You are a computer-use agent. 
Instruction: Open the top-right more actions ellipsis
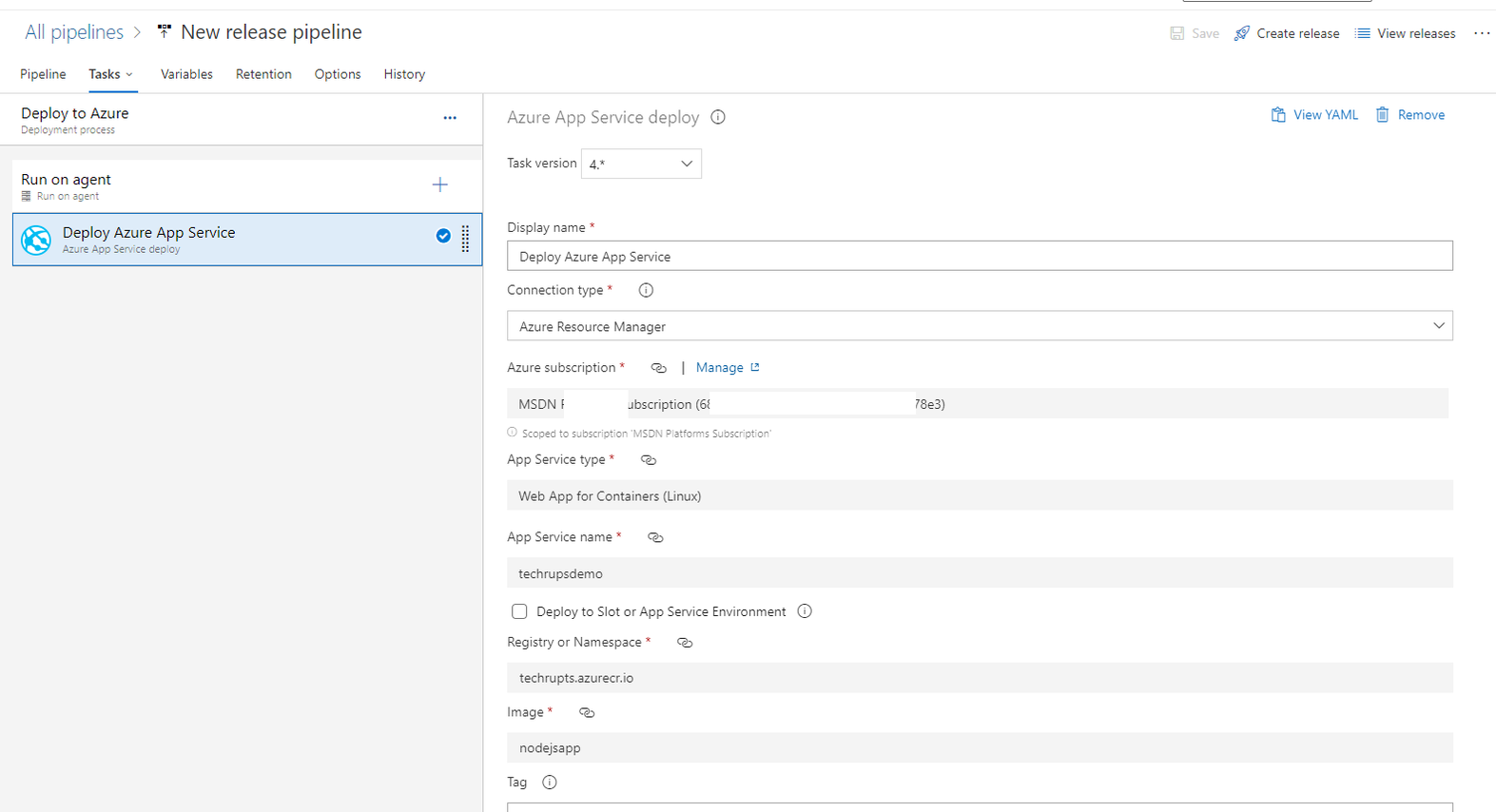(x=1482, y=33)
